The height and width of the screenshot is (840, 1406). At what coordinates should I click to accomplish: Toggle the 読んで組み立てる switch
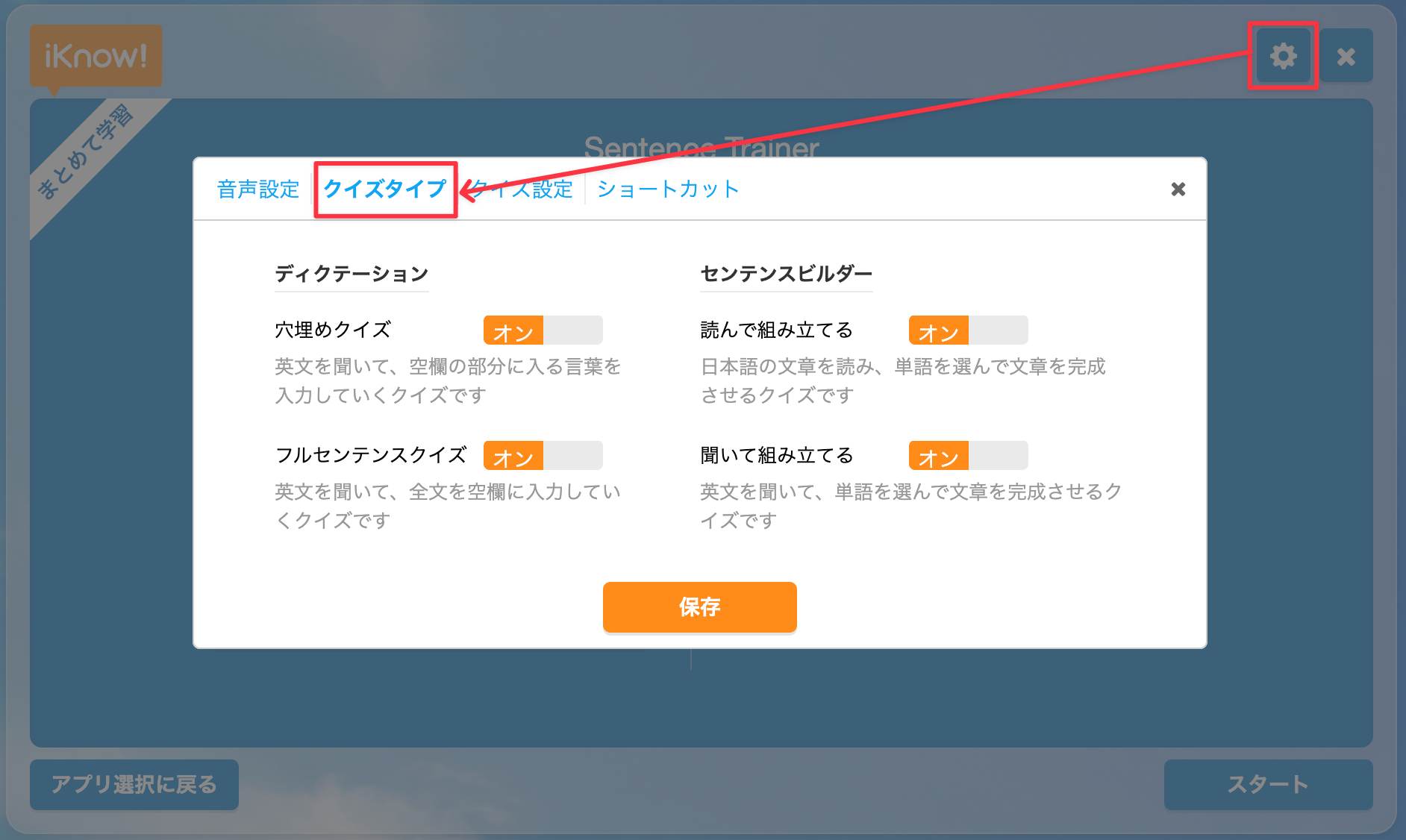pos(968,330)
